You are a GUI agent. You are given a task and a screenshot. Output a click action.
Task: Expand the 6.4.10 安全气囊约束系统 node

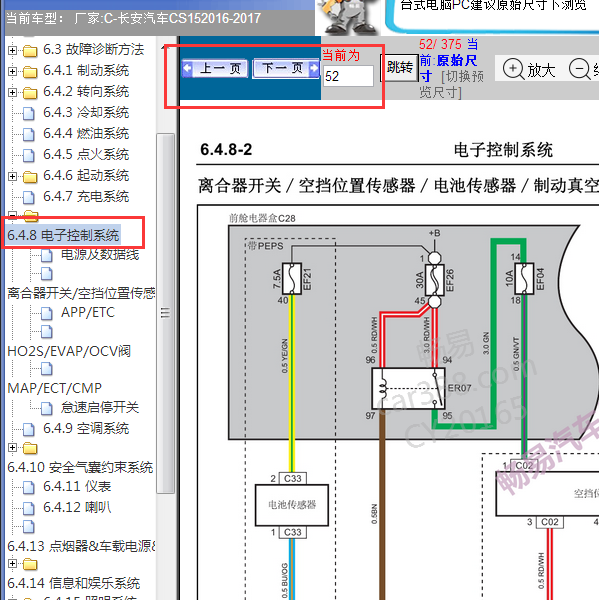click(12, 447)
